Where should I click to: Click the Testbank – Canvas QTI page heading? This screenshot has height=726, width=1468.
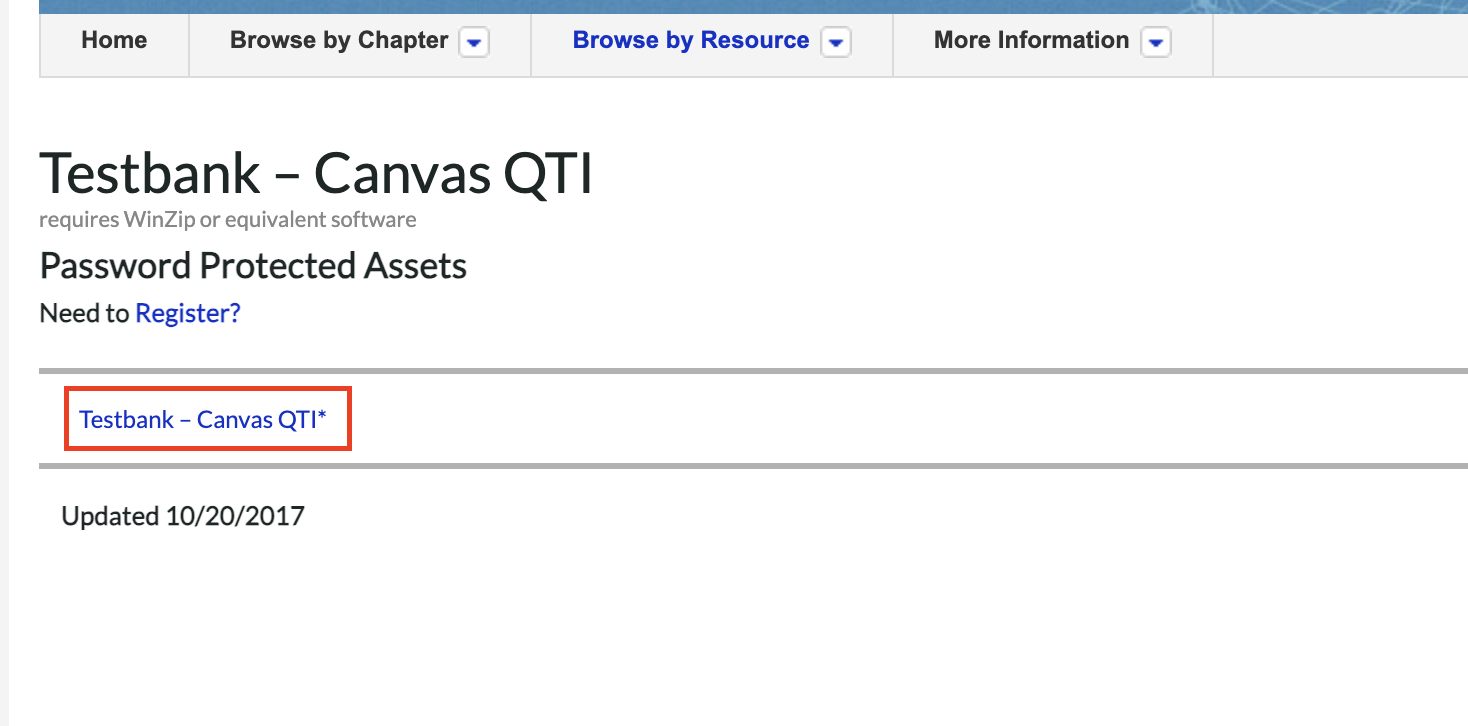pyautogui.click(x=316, y=173)
